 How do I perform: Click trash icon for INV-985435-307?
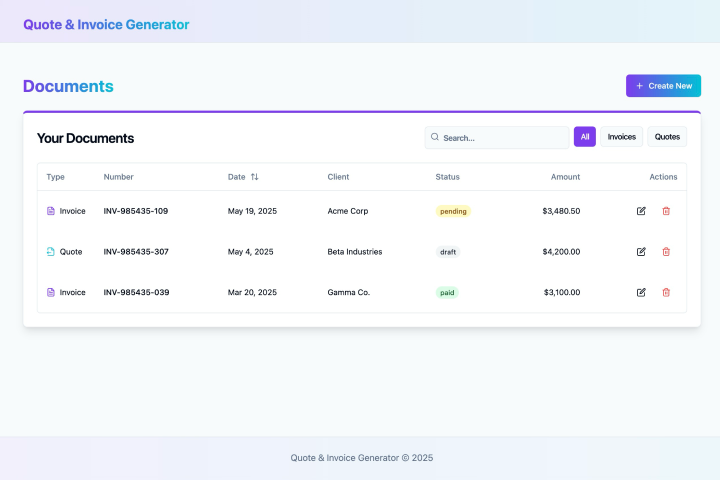click(x=666, y=252)
